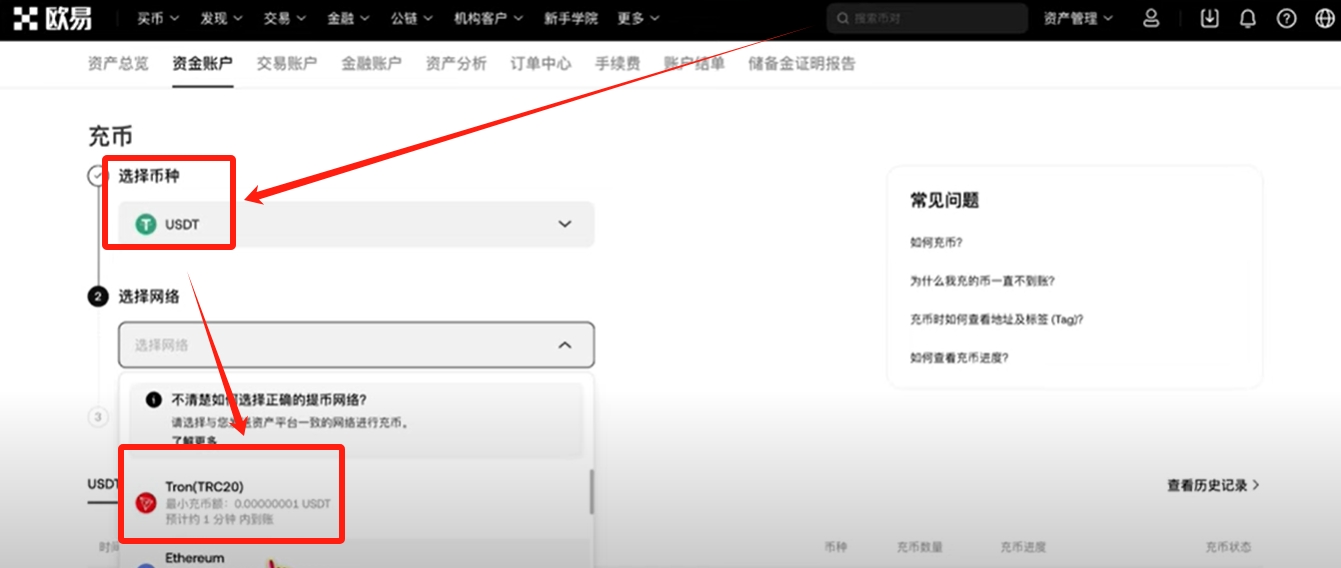Click the help question mark icon
The image size is (1341, 568).
click(1287, 19)
